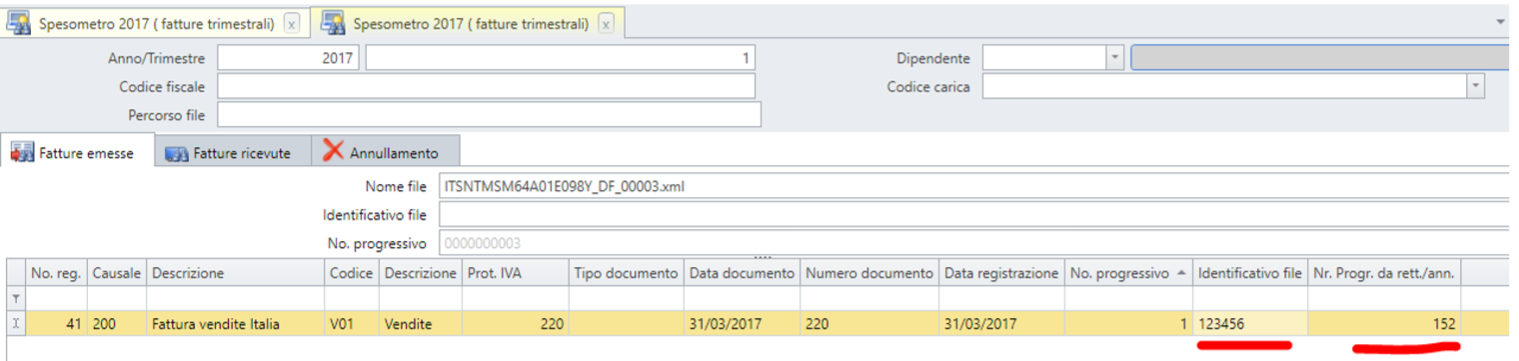
Task: Click the Codice fiscale input field
Action: point(486,87)
